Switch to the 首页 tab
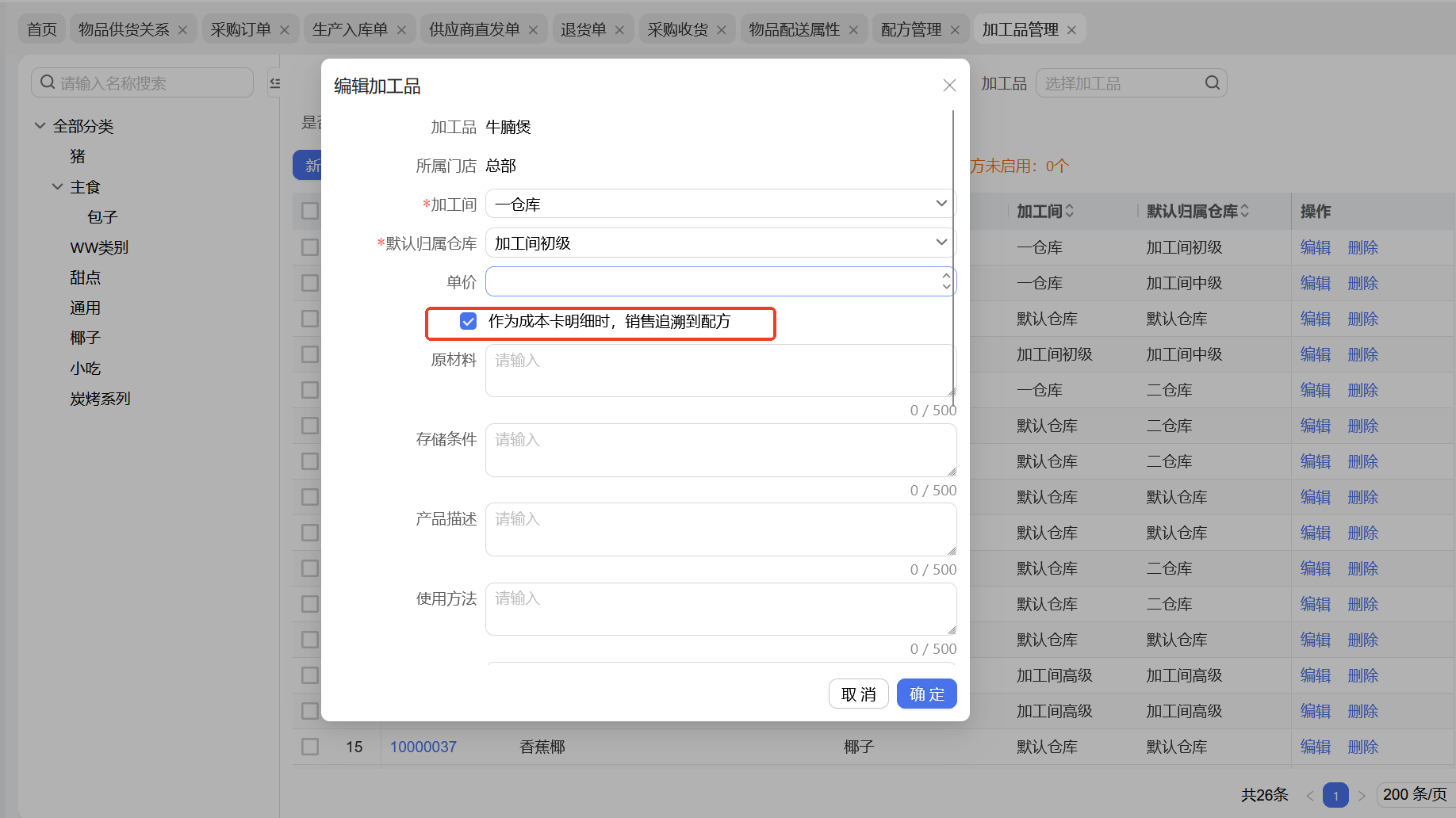Screen dimensions: 1456x818 [x=42, y=29]
